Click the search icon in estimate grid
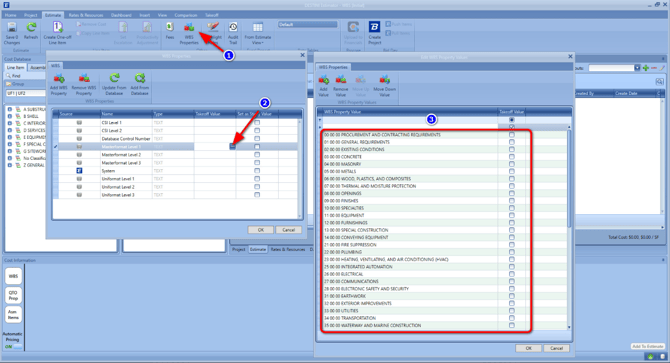 point(659,82)
